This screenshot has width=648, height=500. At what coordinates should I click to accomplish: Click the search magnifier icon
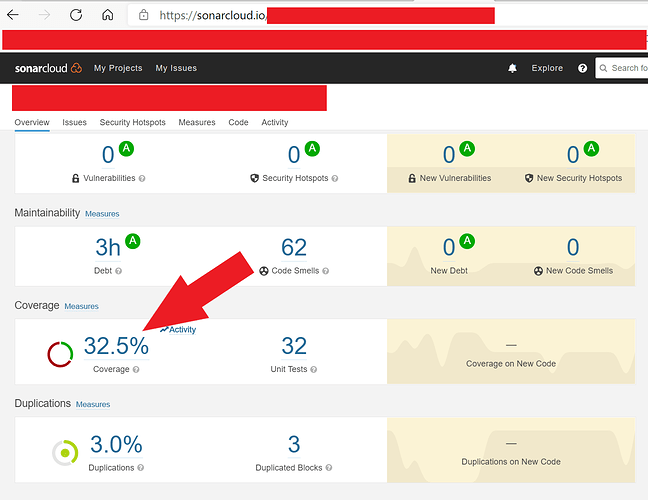point(603,68)
